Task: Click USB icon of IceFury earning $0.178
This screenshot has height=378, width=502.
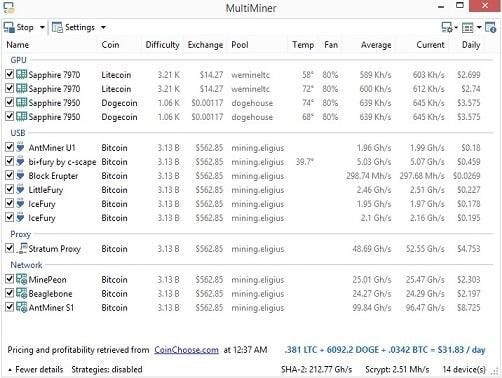Action: (21, 203)
